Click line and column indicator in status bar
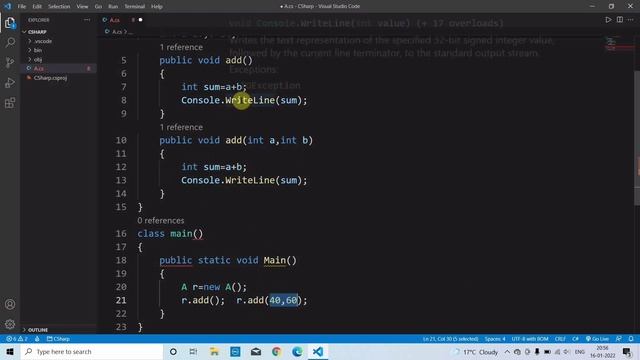640x360 pixels. (451, 339)
